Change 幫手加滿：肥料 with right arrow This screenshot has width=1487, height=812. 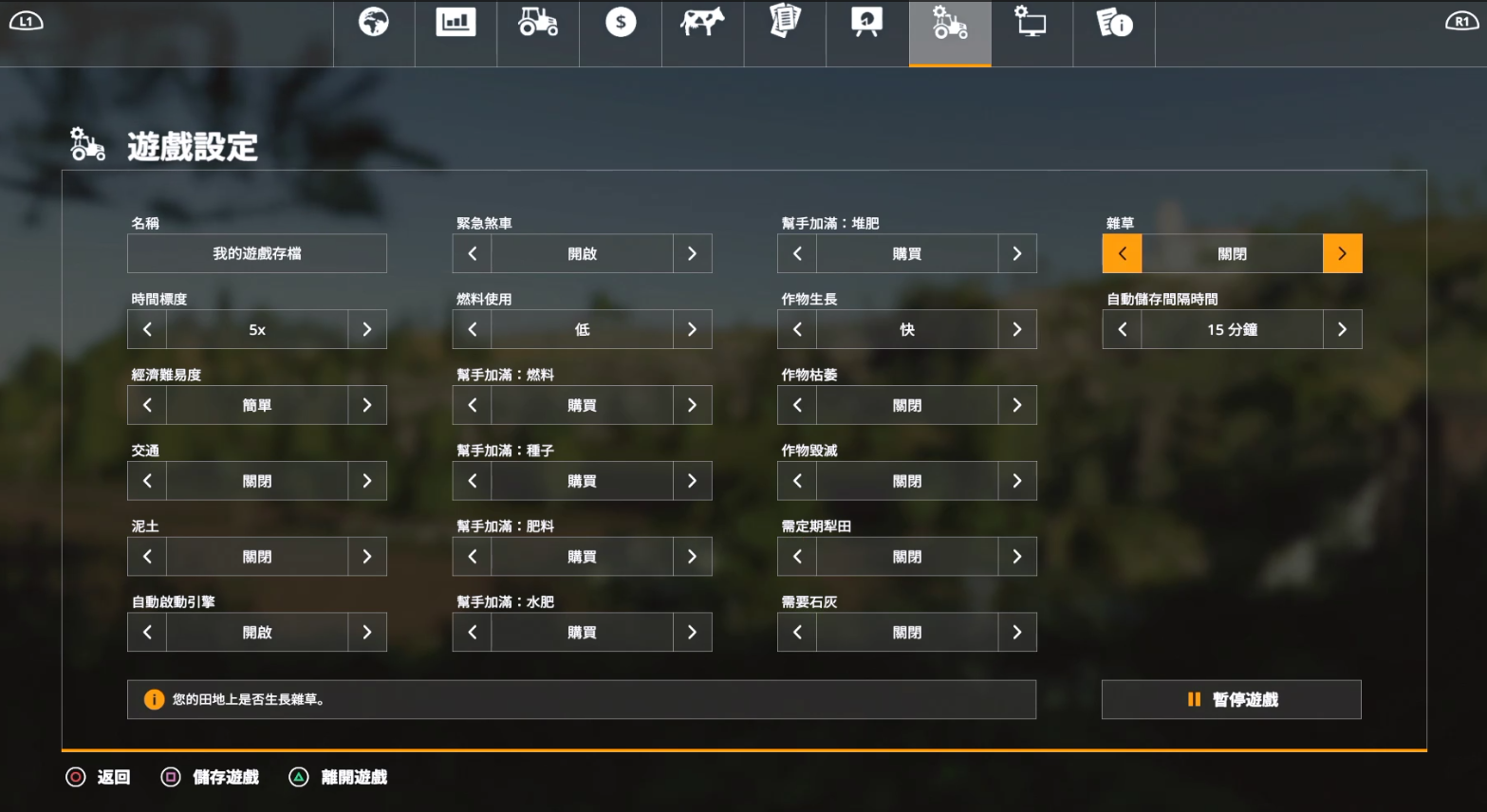(x=693, y=557)
